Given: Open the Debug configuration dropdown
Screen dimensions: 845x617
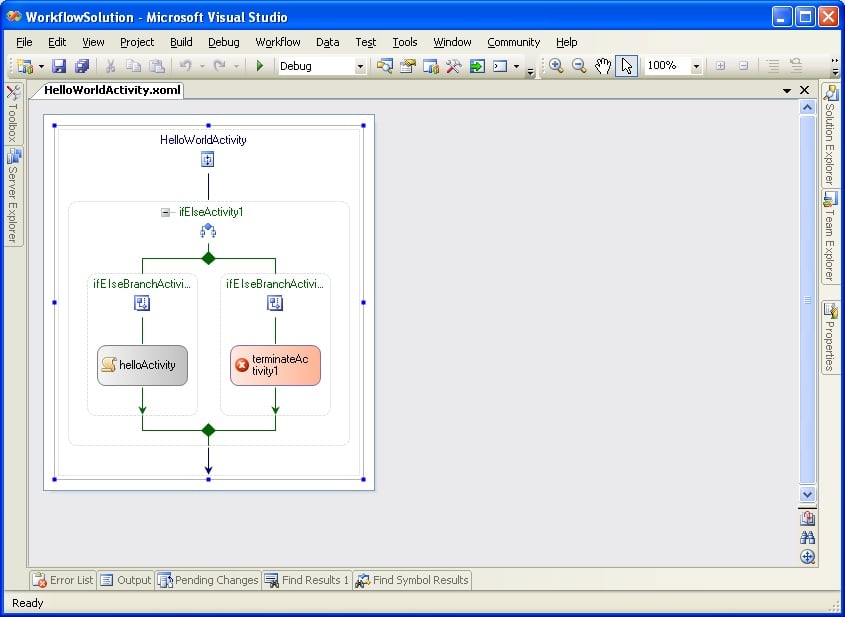Looking at the screenshot, I should click(x=360, y=66).
